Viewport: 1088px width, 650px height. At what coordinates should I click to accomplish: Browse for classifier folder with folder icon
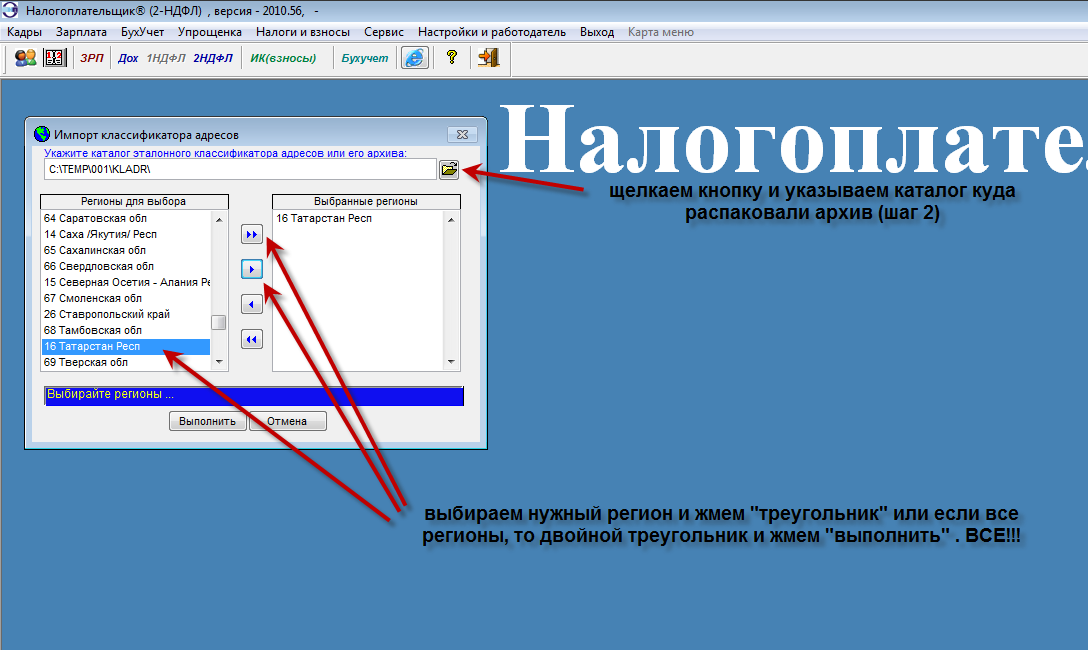click(449, 169)
